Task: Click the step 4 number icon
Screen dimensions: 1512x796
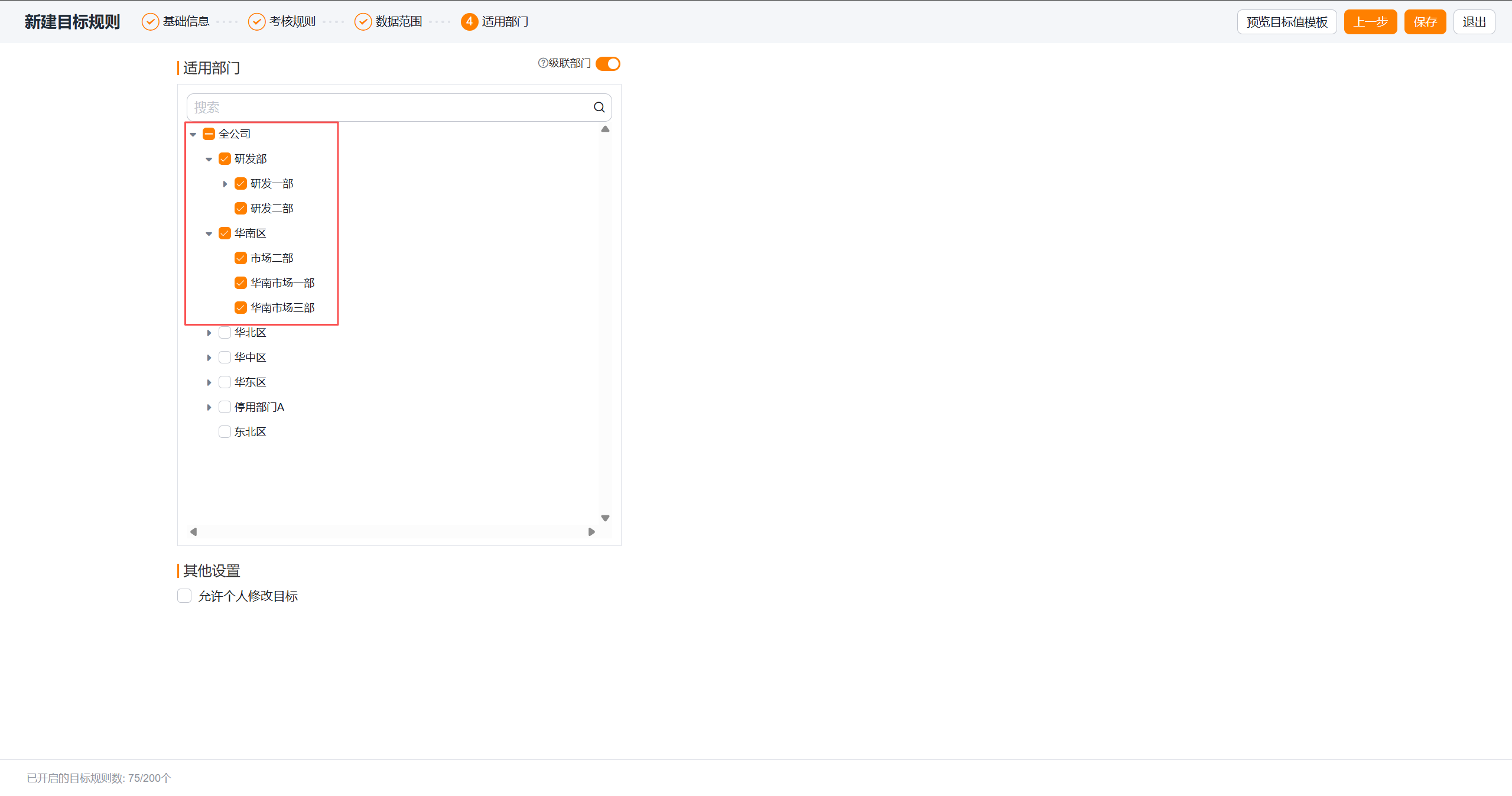Action: [469, 22]
